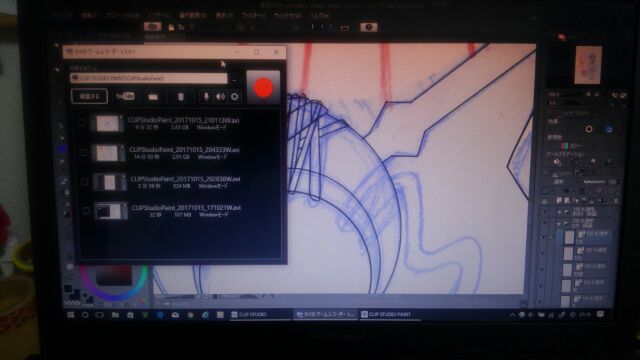640x360 pixels.
Task: Open the Windows Start menu
Action: [x=71, y=315]
